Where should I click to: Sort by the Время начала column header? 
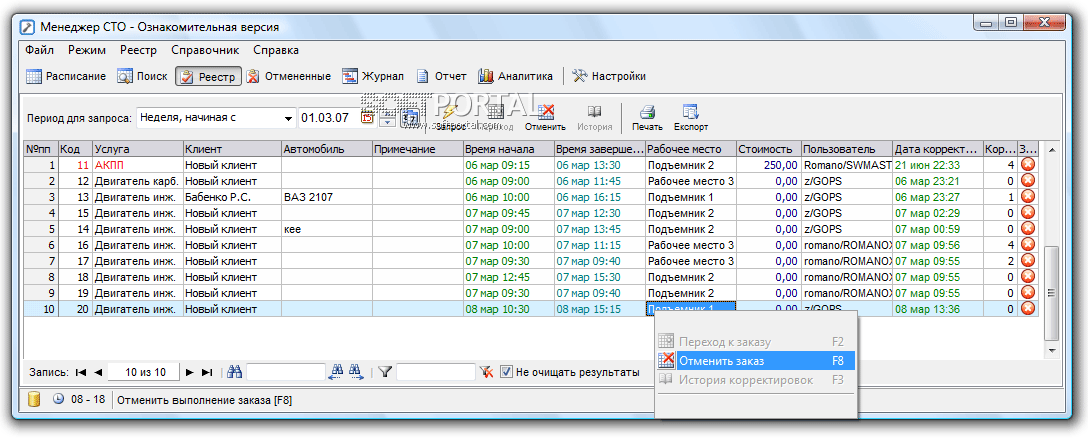tap(509, 149)
